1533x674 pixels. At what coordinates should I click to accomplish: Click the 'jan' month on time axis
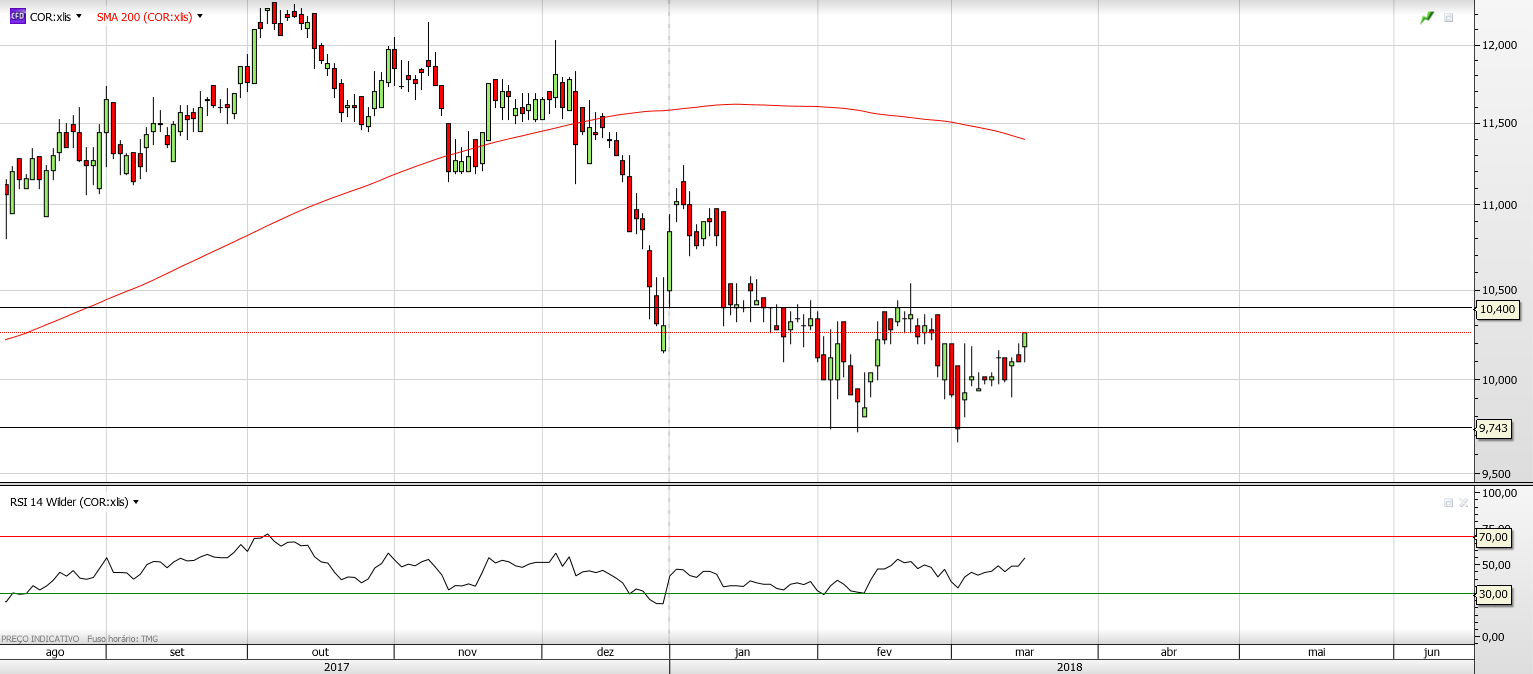[742, 652]
